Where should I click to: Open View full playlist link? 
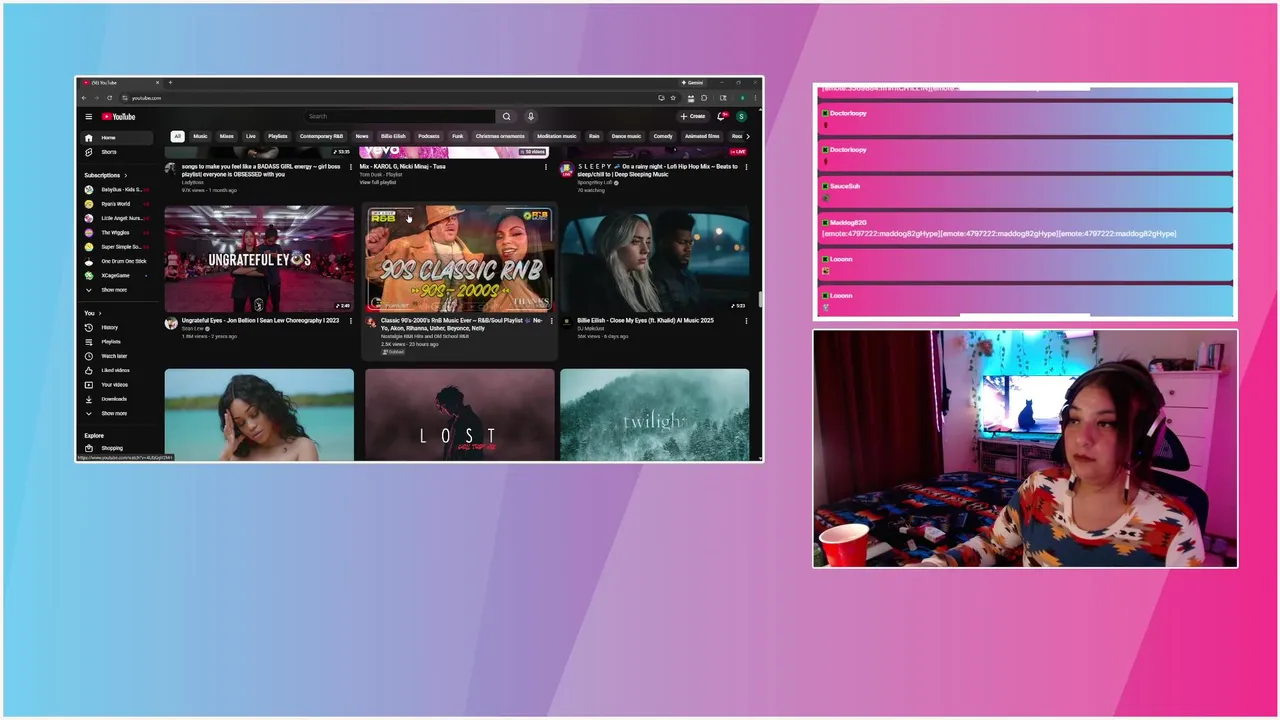click(378, 182)
